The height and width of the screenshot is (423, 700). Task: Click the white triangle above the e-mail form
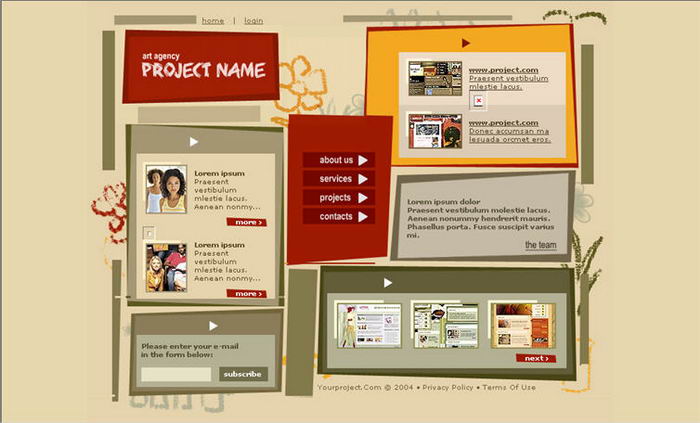click(213, 325)
